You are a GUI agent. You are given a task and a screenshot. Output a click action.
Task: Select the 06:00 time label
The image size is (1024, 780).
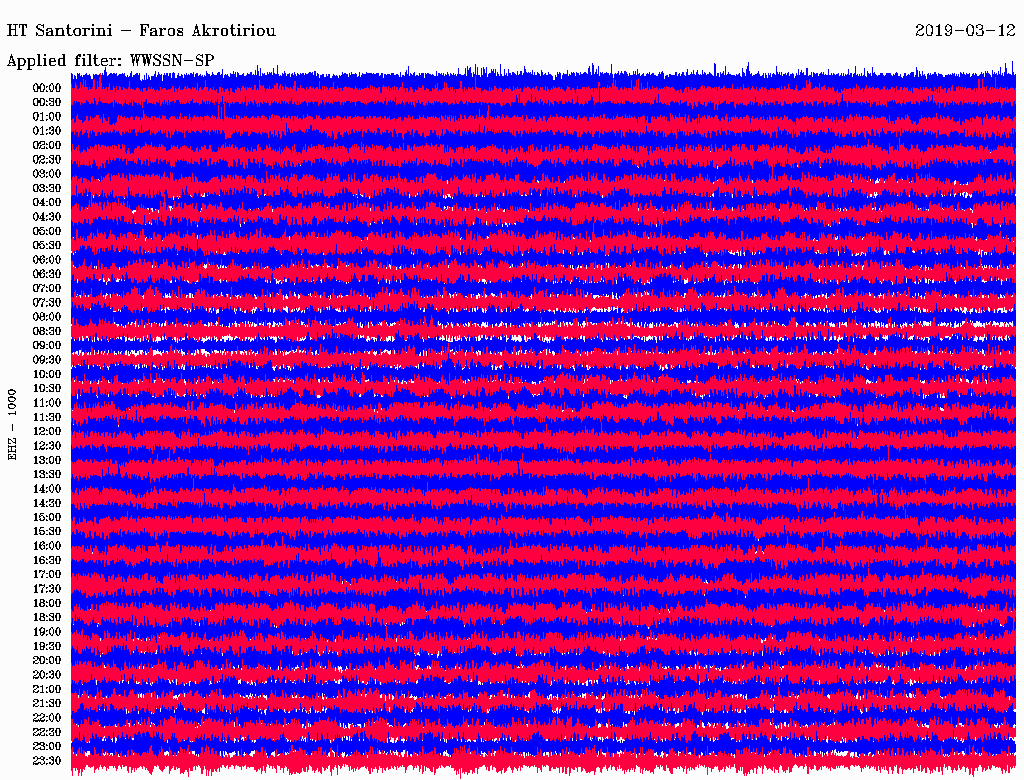pos(47,260)
